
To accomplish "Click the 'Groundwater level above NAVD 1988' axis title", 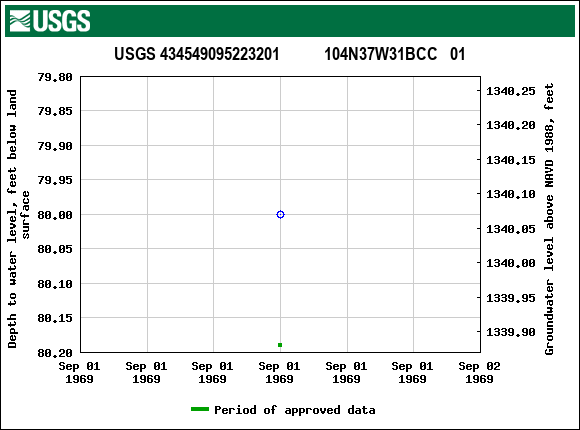I will (549, 219).
